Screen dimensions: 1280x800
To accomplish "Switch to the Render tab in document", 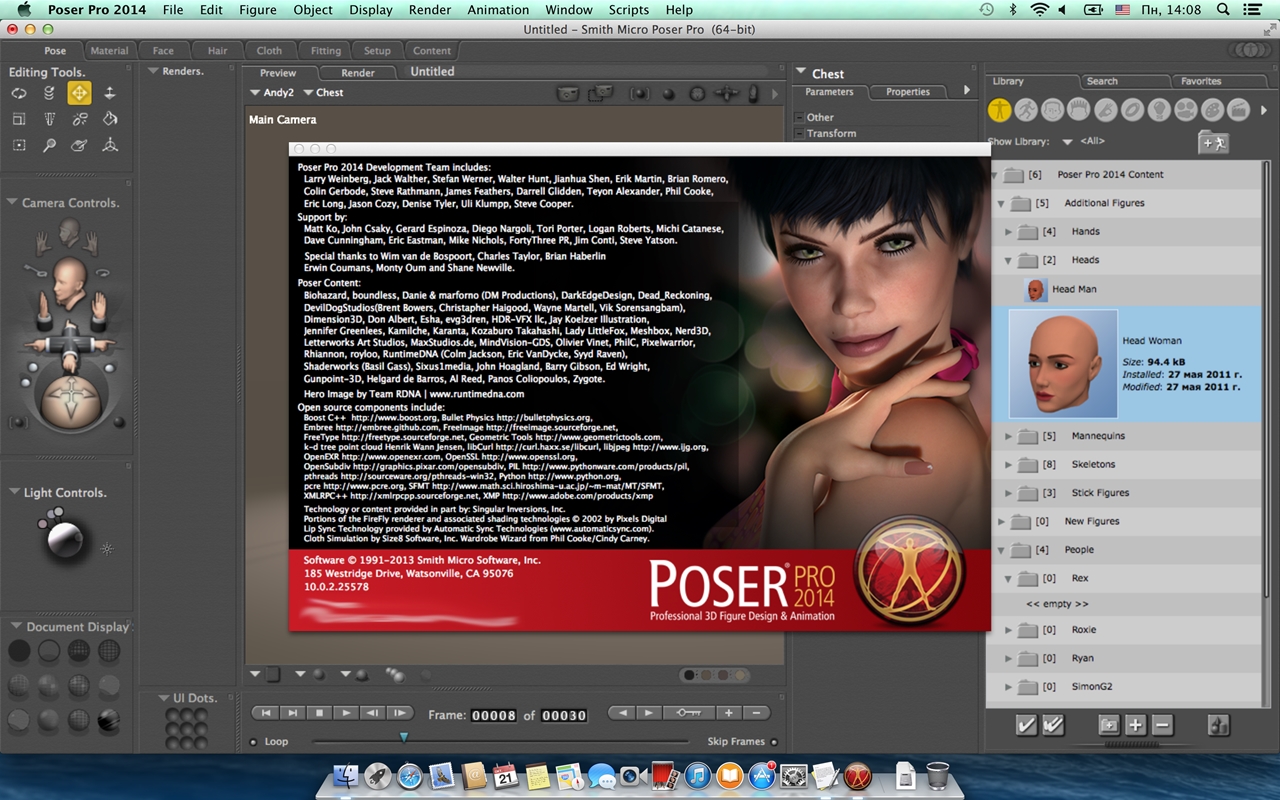I will [358, 72].
